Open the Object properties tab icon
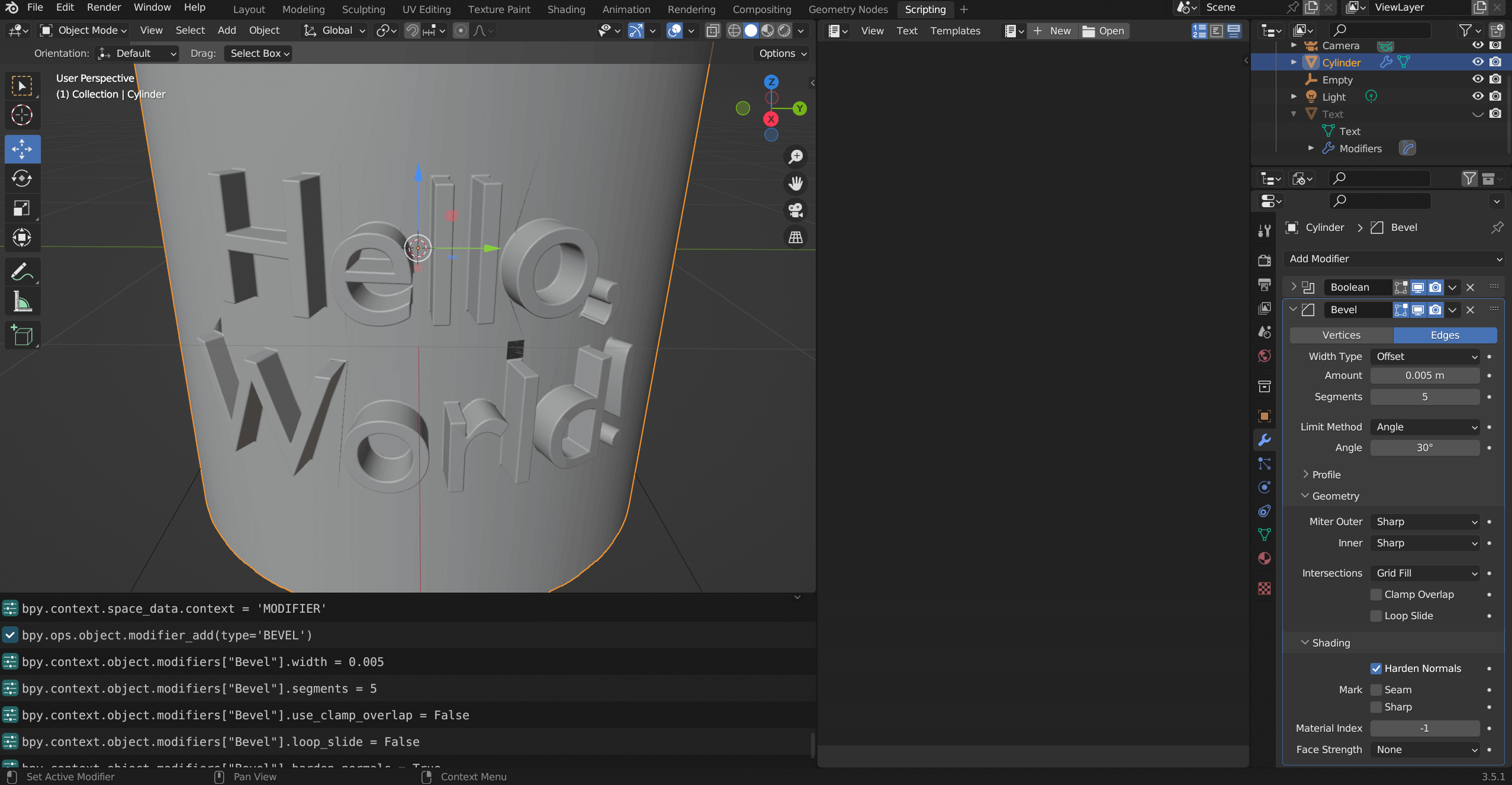 pyautogui.click(x=1265, y=416)
